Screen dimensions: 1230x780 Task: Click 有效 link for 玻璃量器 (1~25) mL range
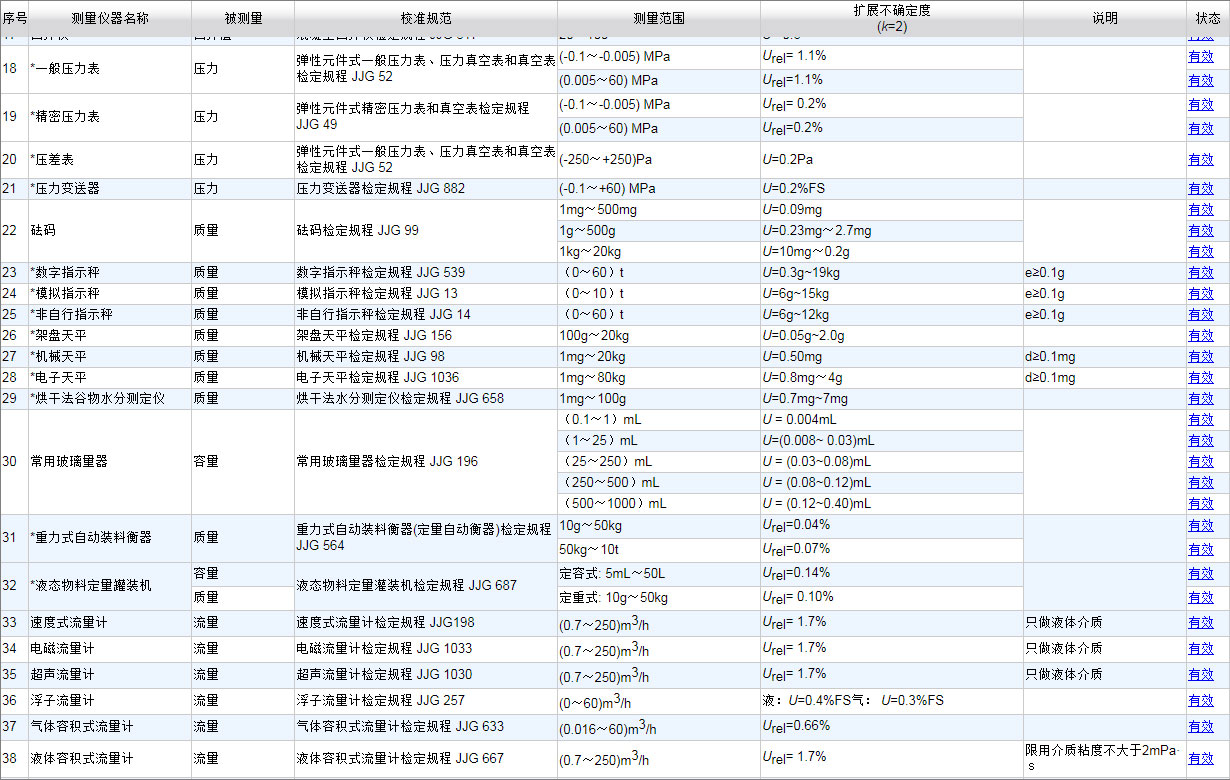(1201, 441)
